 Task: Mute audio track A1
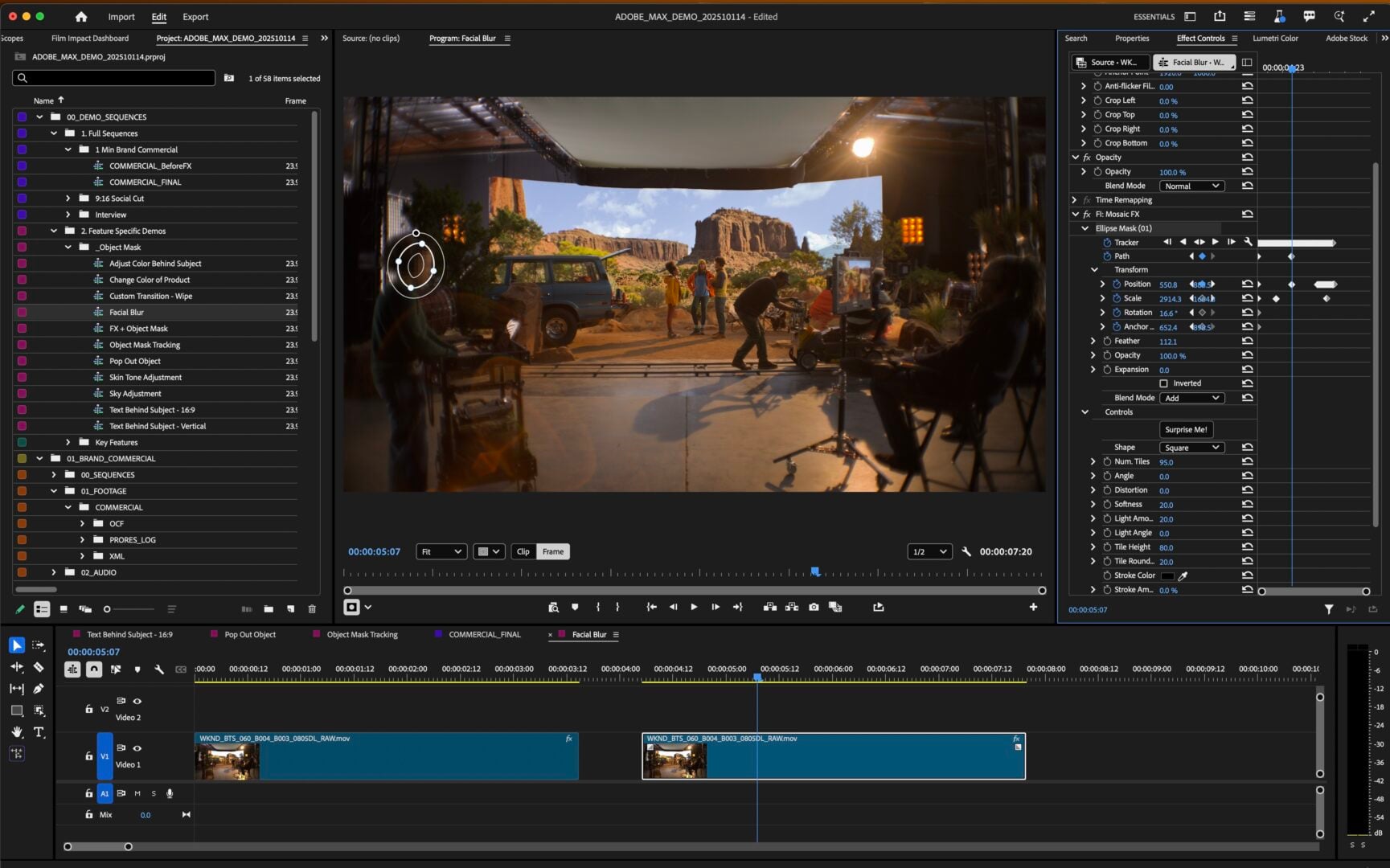[137, 793]
